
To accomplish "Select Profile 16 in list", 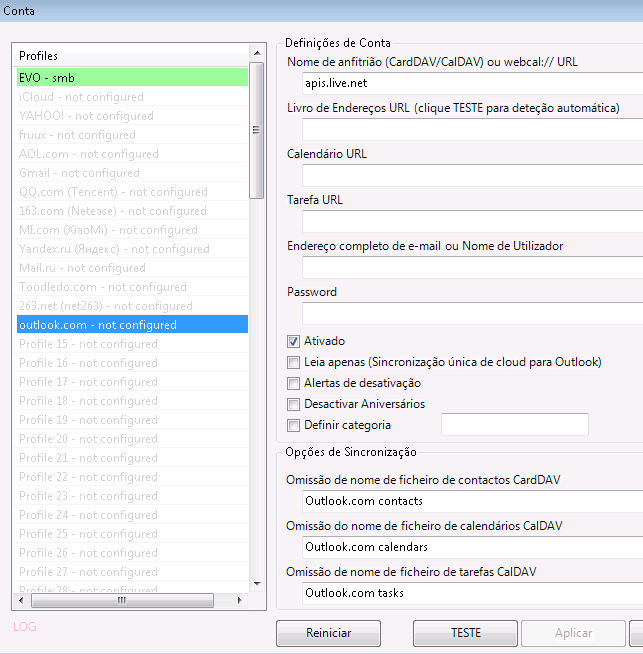I will pos(132,363).
